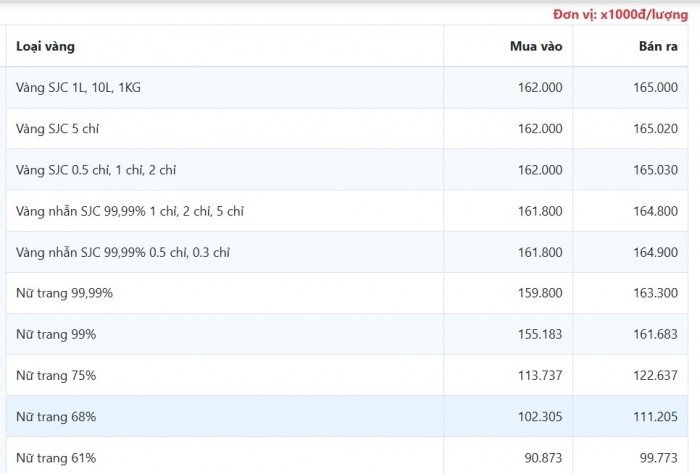Select the Nữ trang 75% row label
This screenshot has height=474, width=700.
[56, 375]
